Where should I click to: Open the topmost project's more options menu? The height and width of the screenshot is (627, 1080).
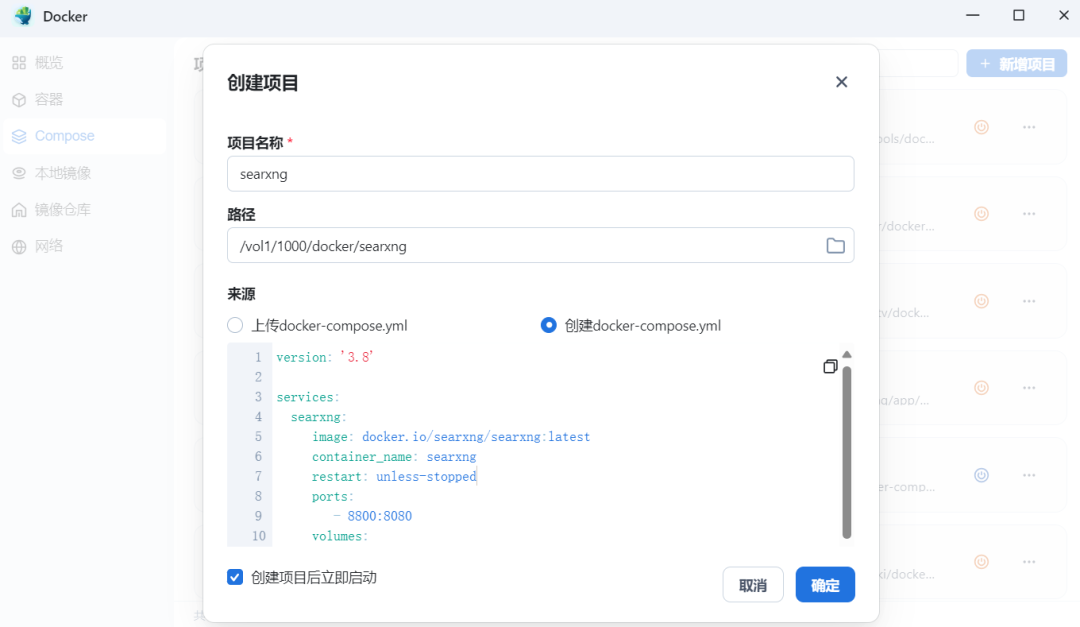click(1030, 128)
